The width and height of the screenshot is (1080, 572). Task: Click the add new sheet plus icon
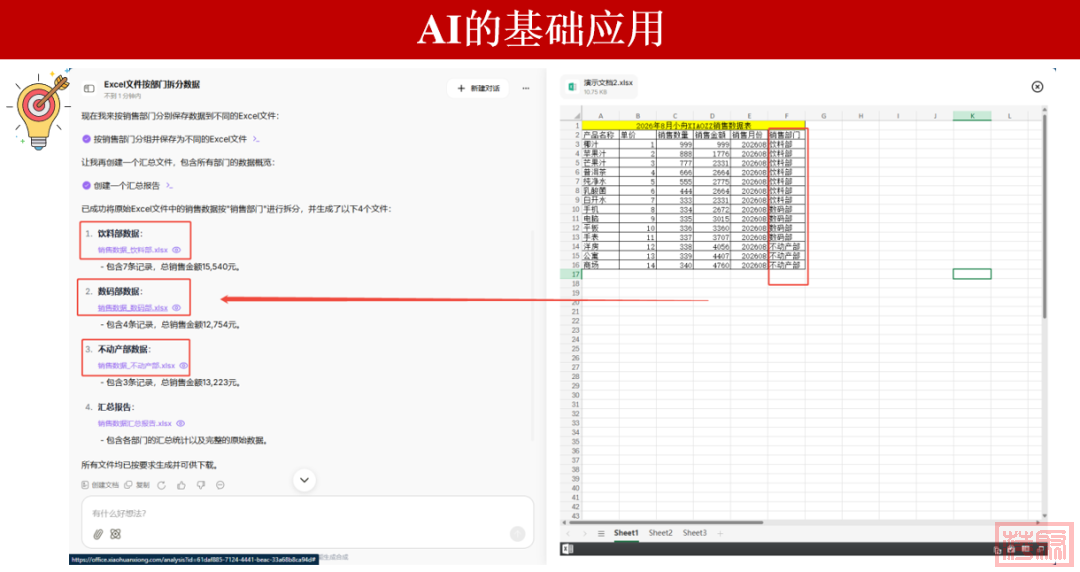pyautogui.click(x=720, y=533)
